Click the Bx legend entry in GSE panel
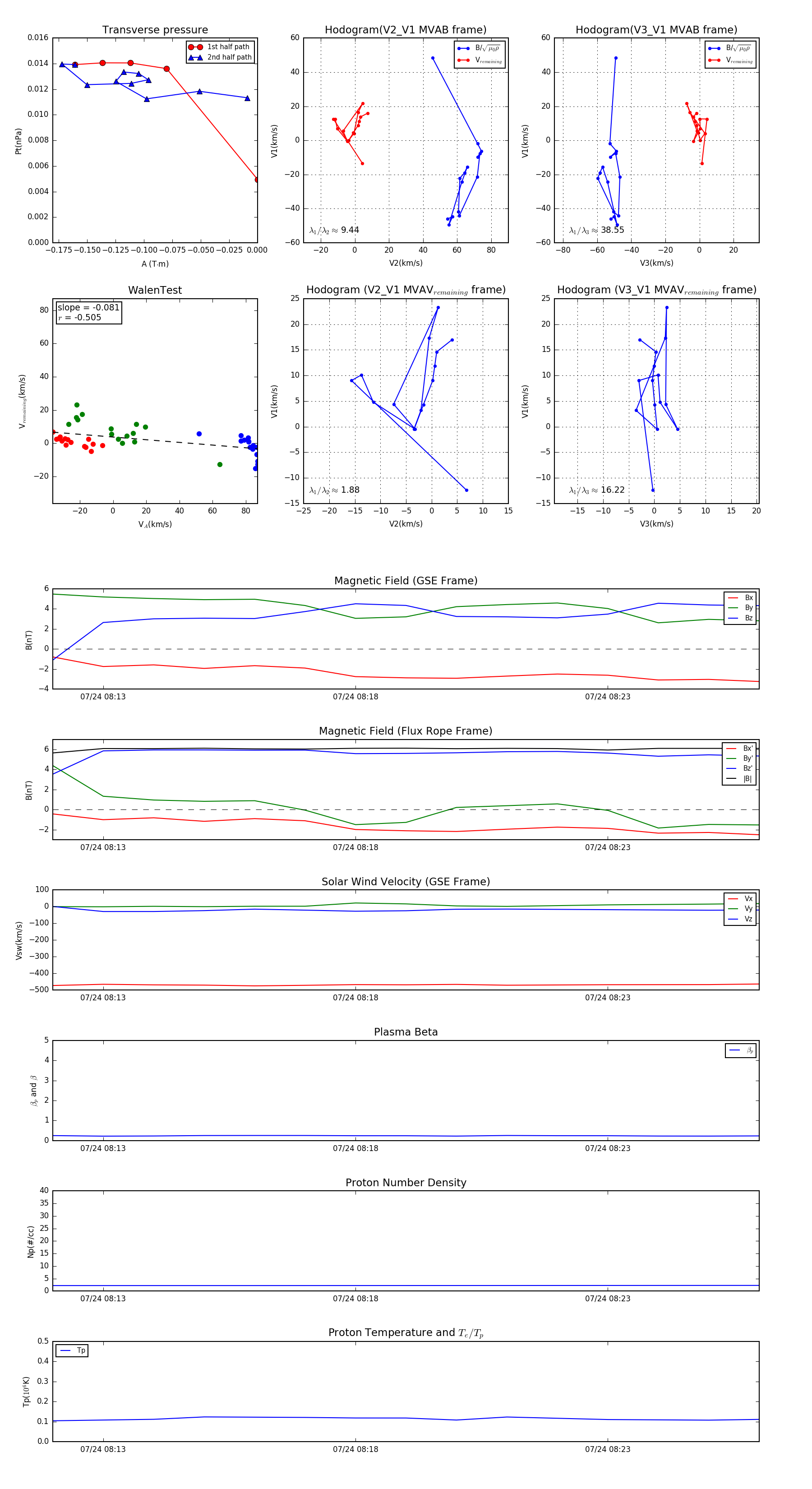The height and width of the screenshot is (1489, 812). 740,598
